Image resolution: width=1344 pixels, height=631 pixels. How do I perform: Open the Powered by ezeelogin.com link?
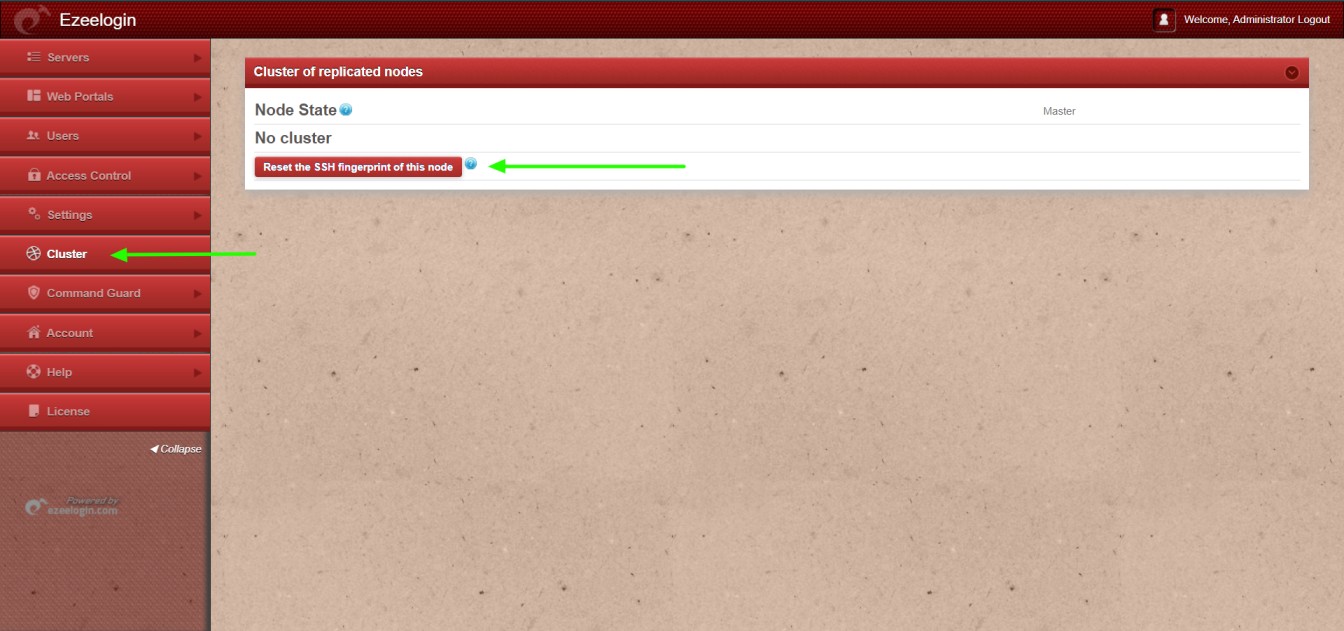click(72, 506)
